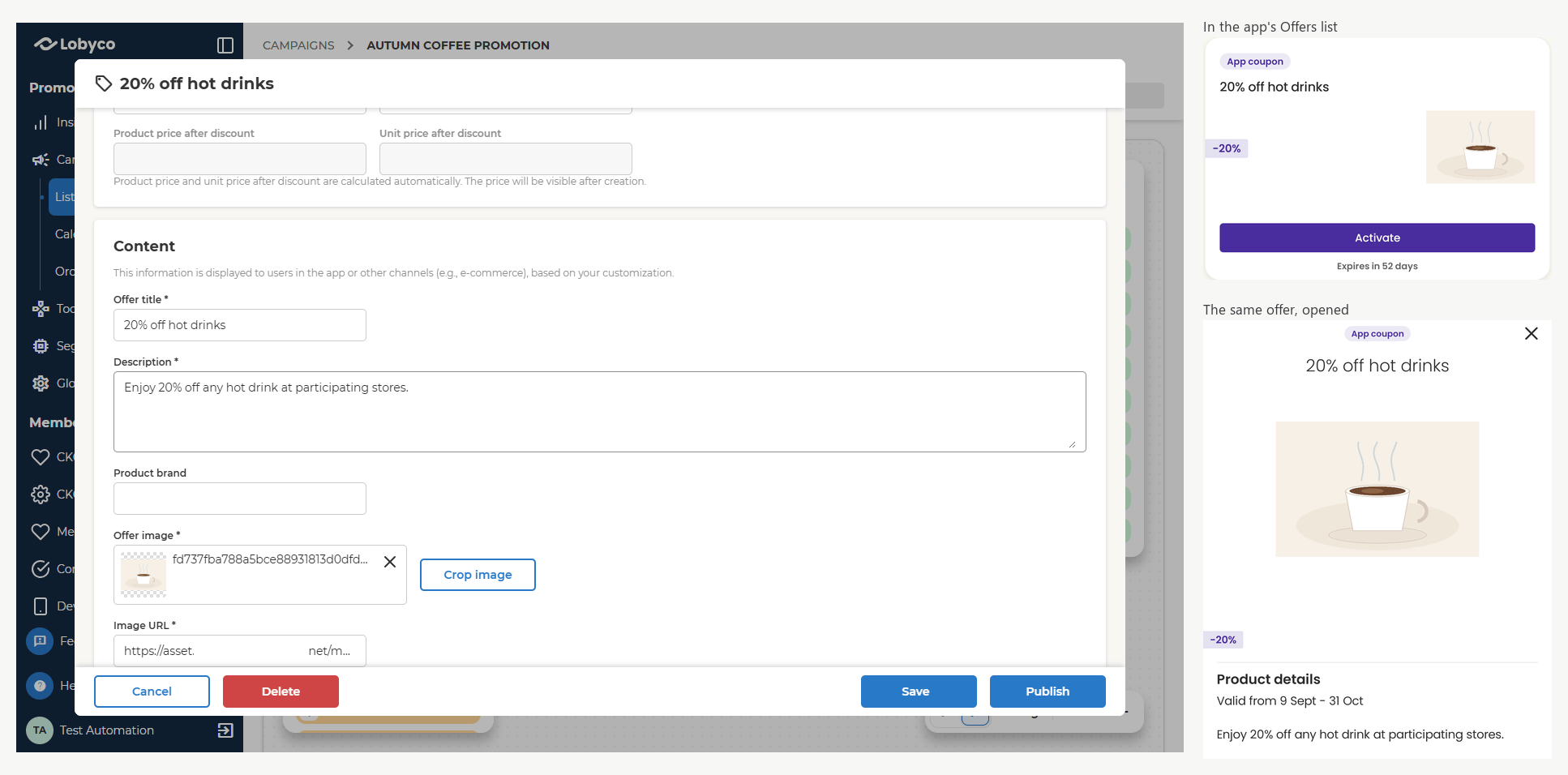Screen dimensions: 1568x775
Task: Click the Product price after discount field
Action: pyautogui.click(x=240, y=159)
